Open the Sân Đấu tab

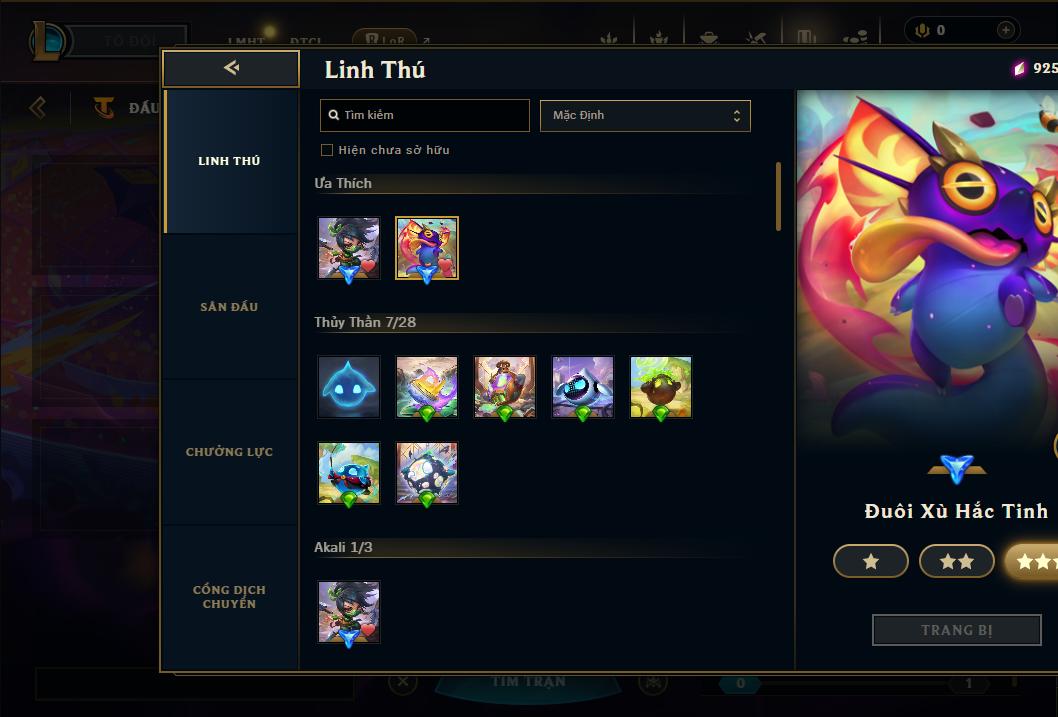pos(229,307)
